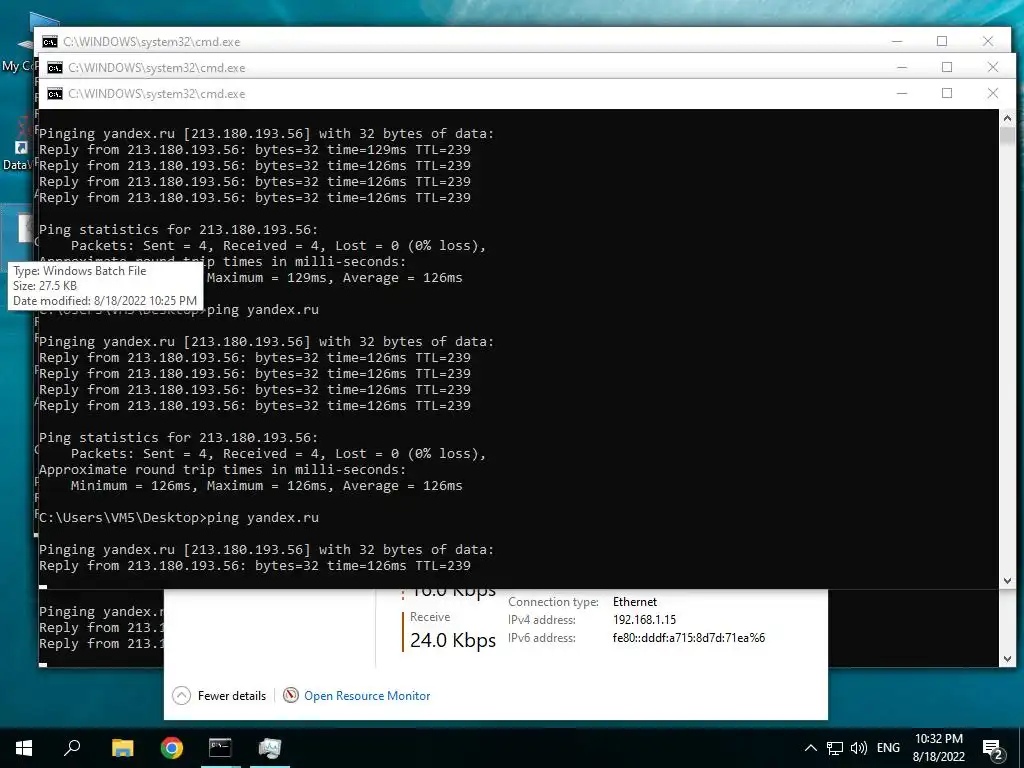Minimize the middle cmd.exe window

pos(902,67)
